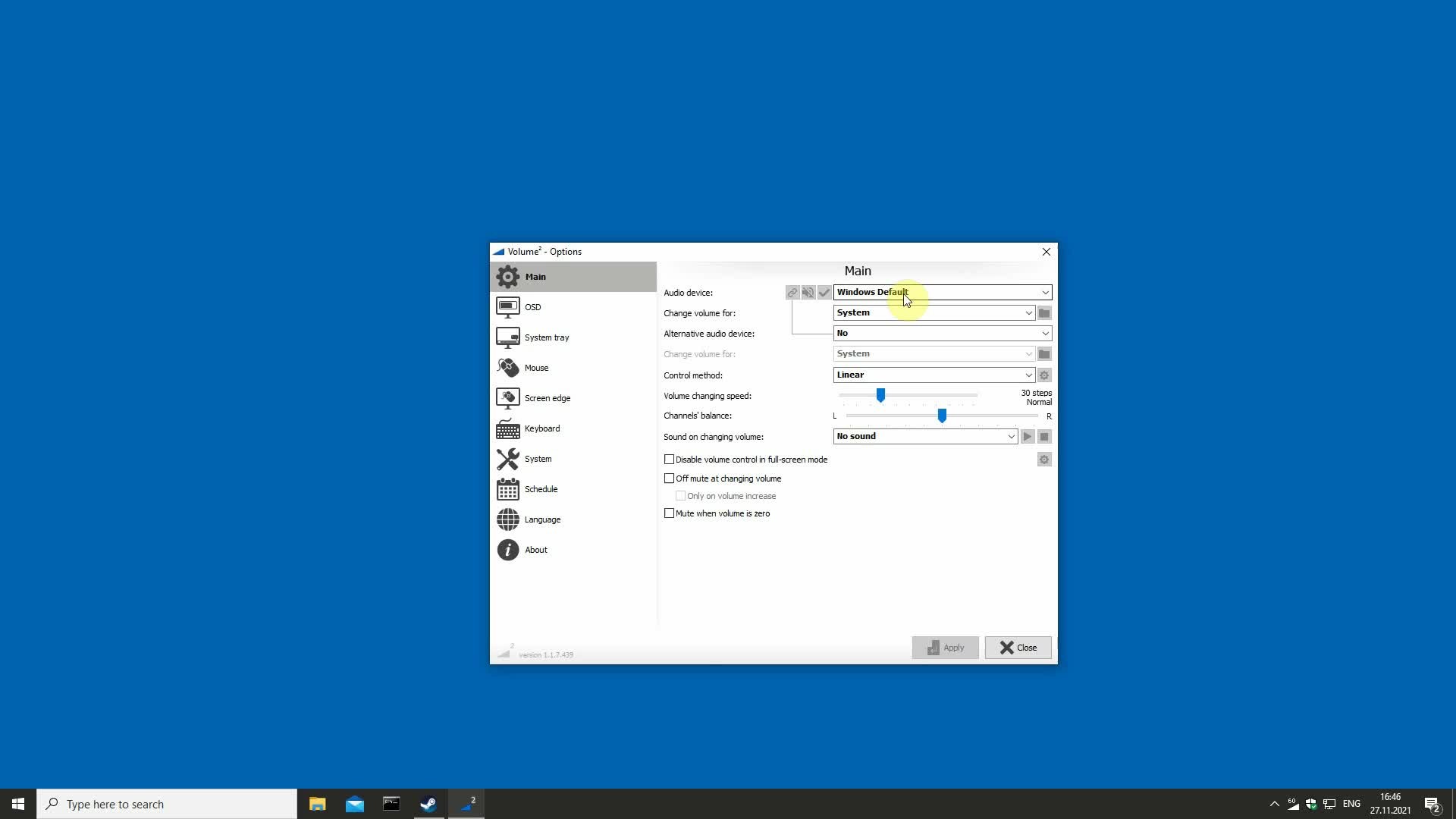
Task: Go to the Schedule section
Action: pos(541,489)
